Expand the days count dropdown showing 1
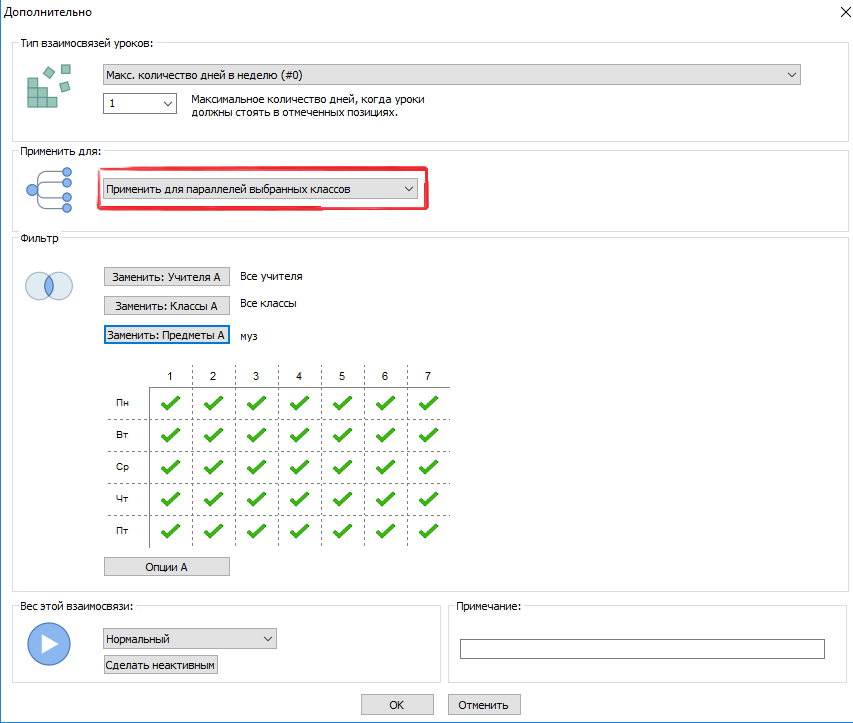The width and height of the screenshot is (853, 723). [x=140, y=103]
